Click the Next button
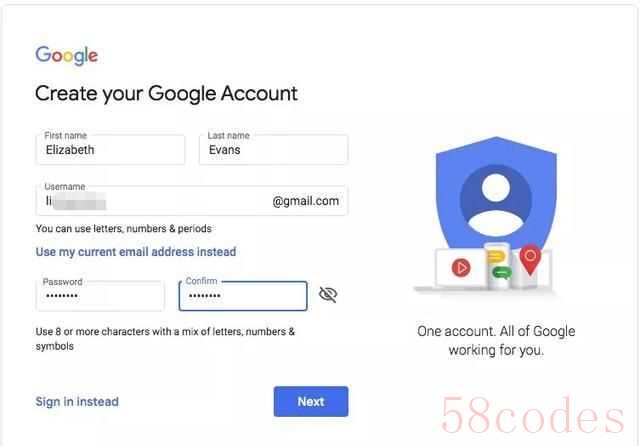The width and height of the screenshot is (640, 446). tap(311, 402)
